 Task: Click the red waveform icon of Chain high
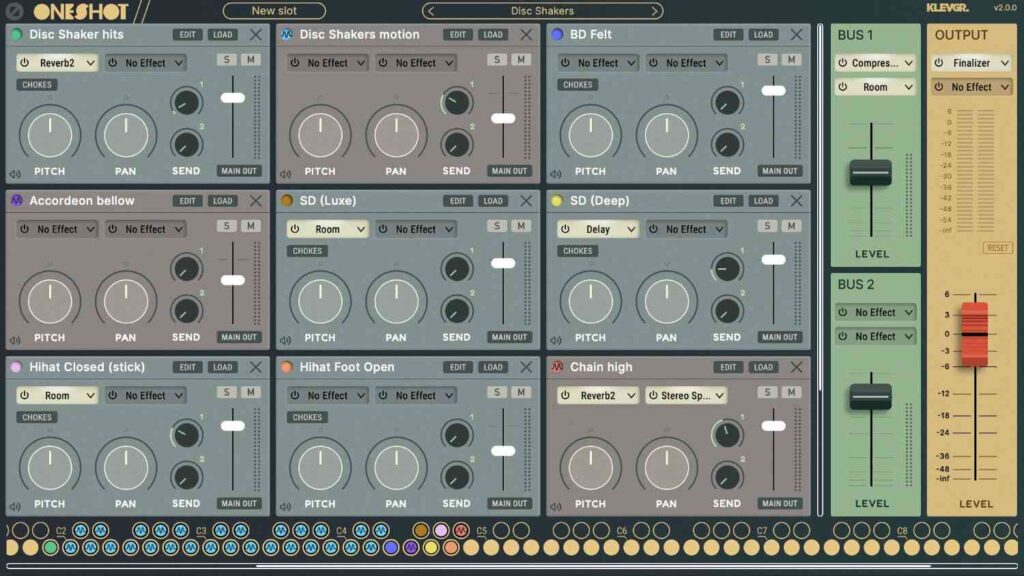(x=557, y=367)
